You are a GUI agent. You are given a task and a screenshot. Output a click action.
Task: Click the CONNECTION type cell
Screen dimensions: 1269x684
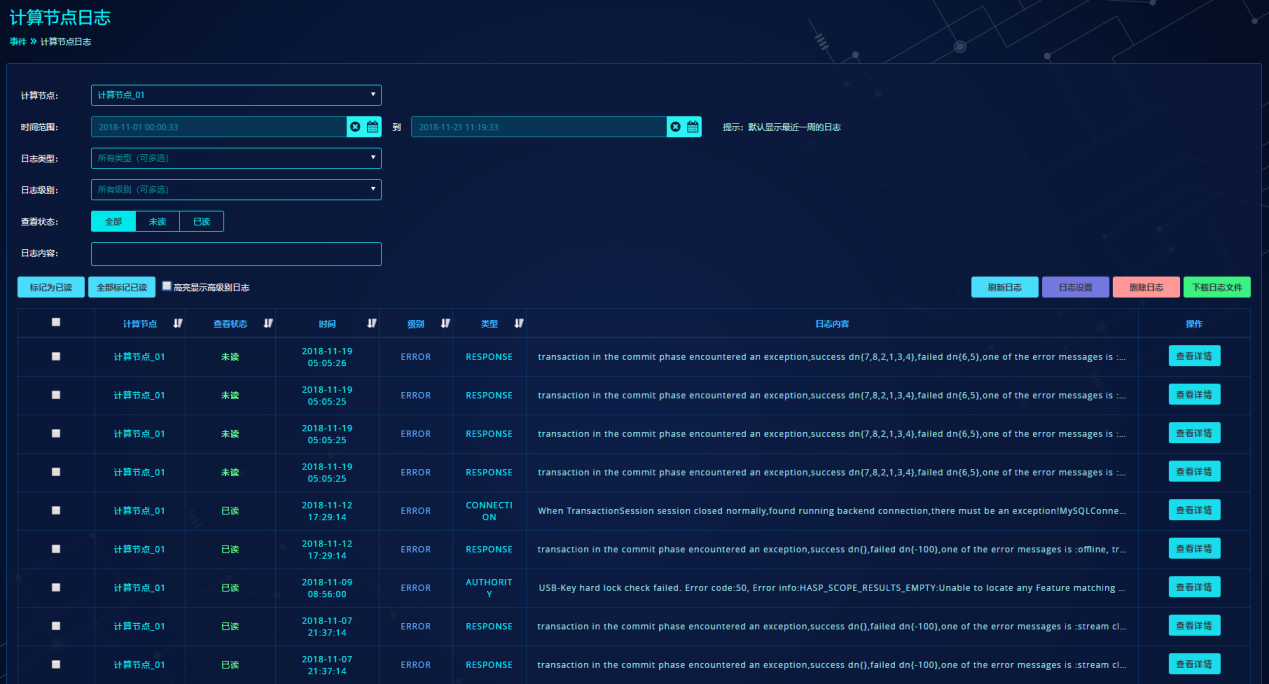pos(489,511)
